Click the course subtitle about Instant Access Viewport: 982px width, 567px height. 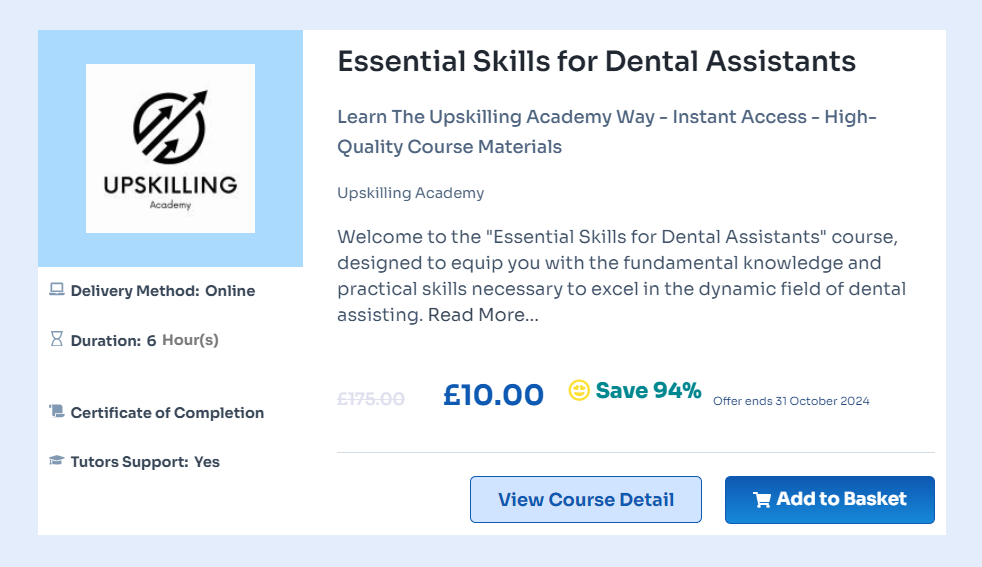coord(606,132)
